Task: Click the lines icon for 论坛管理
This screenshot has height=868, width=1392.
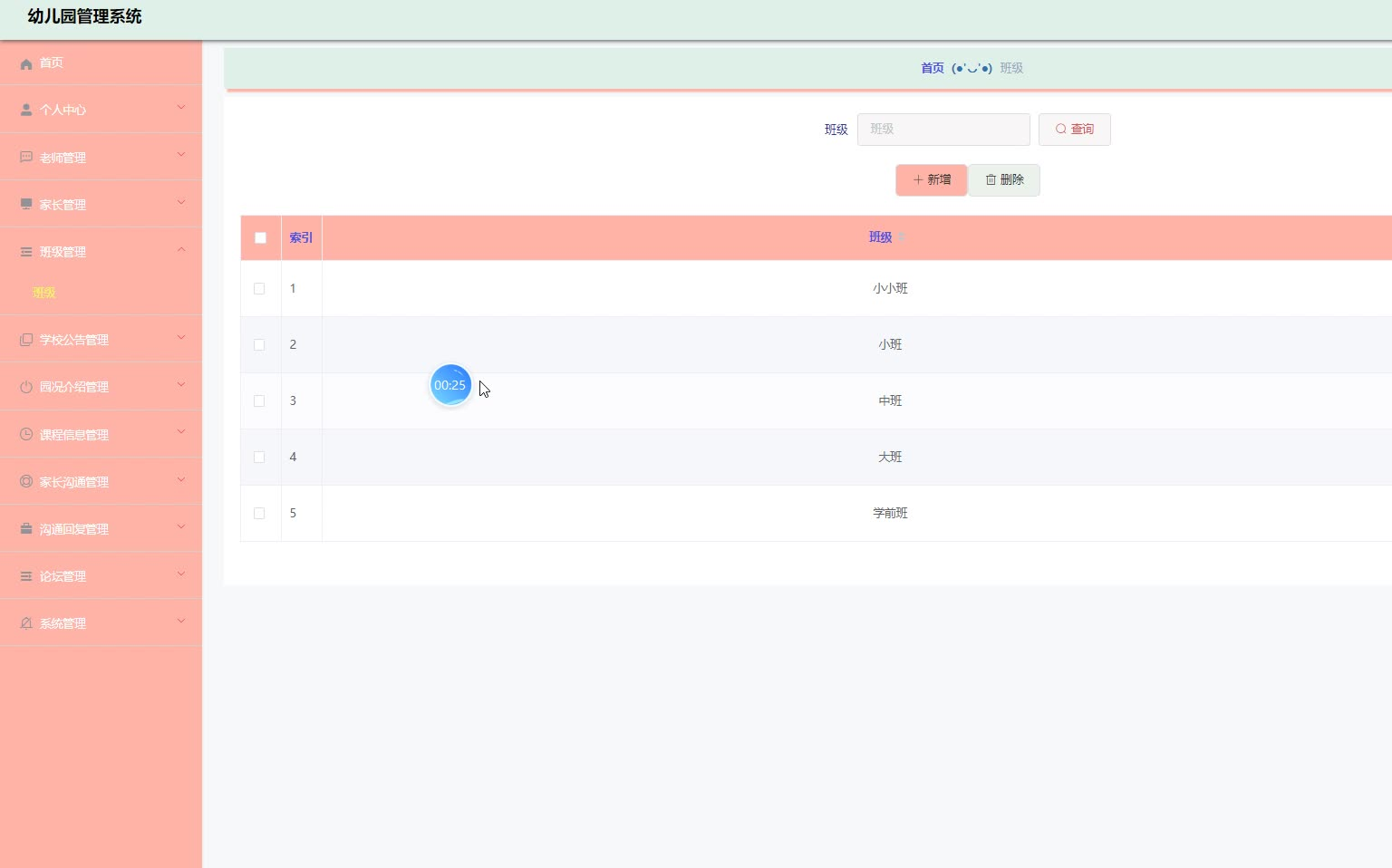Action: (x=26, y=576)
